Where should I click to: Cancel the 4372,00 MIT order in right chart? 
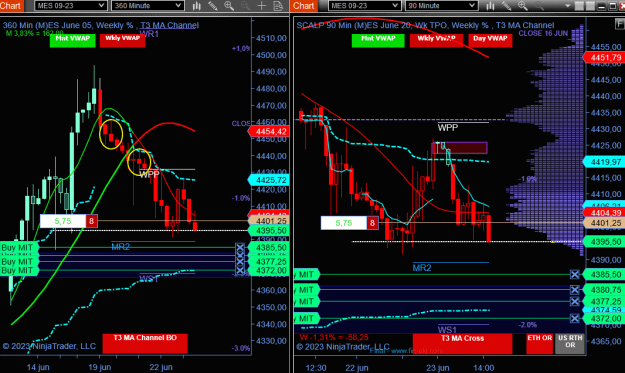pos(574,318)
